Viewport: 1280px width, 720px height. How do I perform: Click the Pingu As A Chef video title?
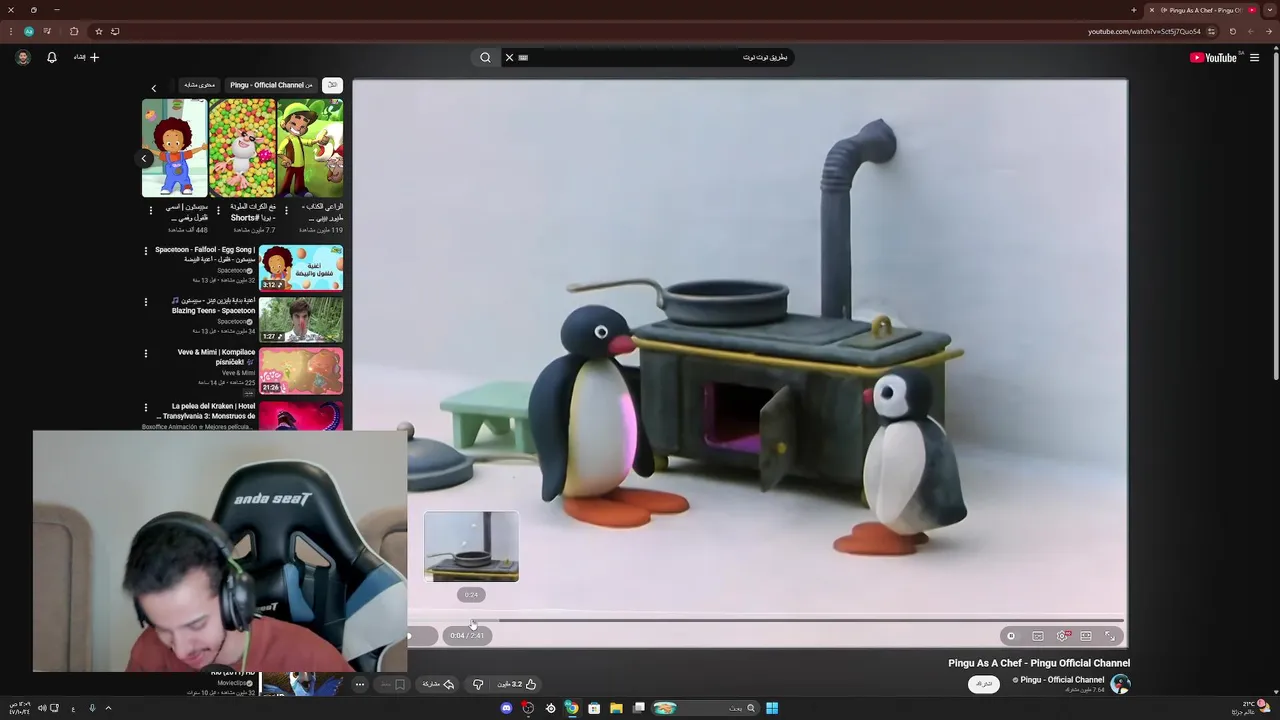pos(1039,663)
